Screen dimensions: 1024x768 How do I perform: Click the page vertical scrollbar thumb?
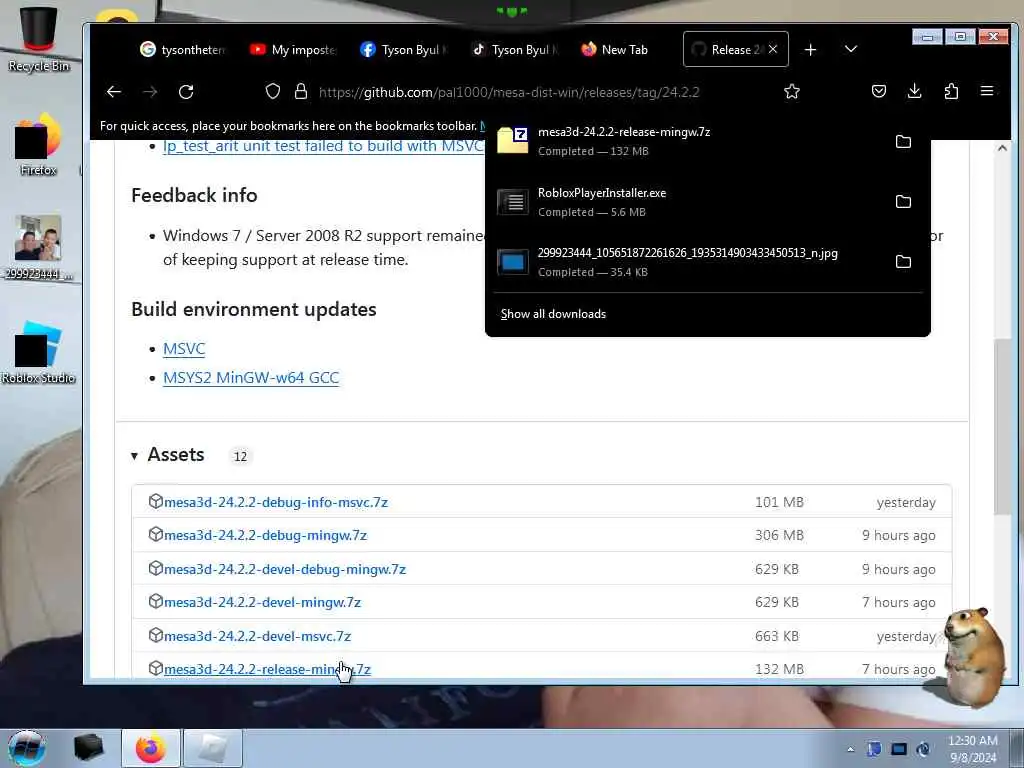point(1002,426)
